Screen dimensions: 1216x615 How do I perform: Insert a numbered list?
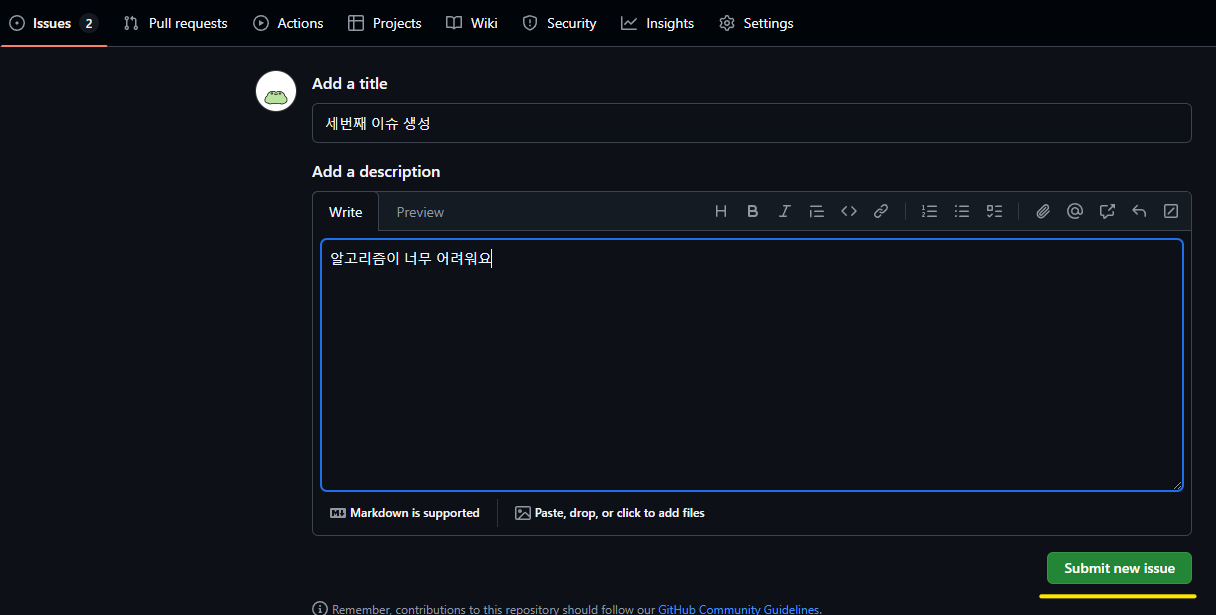929,211
